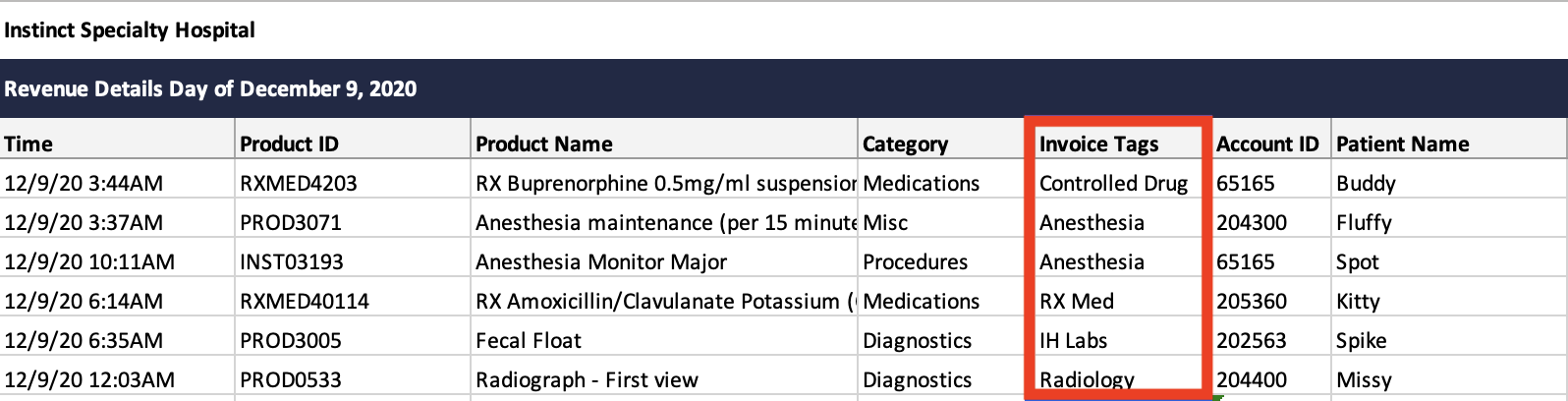Select the Controlled Drug tag cell
This screenshot has height=401, width=1568.
point(1119,183)
